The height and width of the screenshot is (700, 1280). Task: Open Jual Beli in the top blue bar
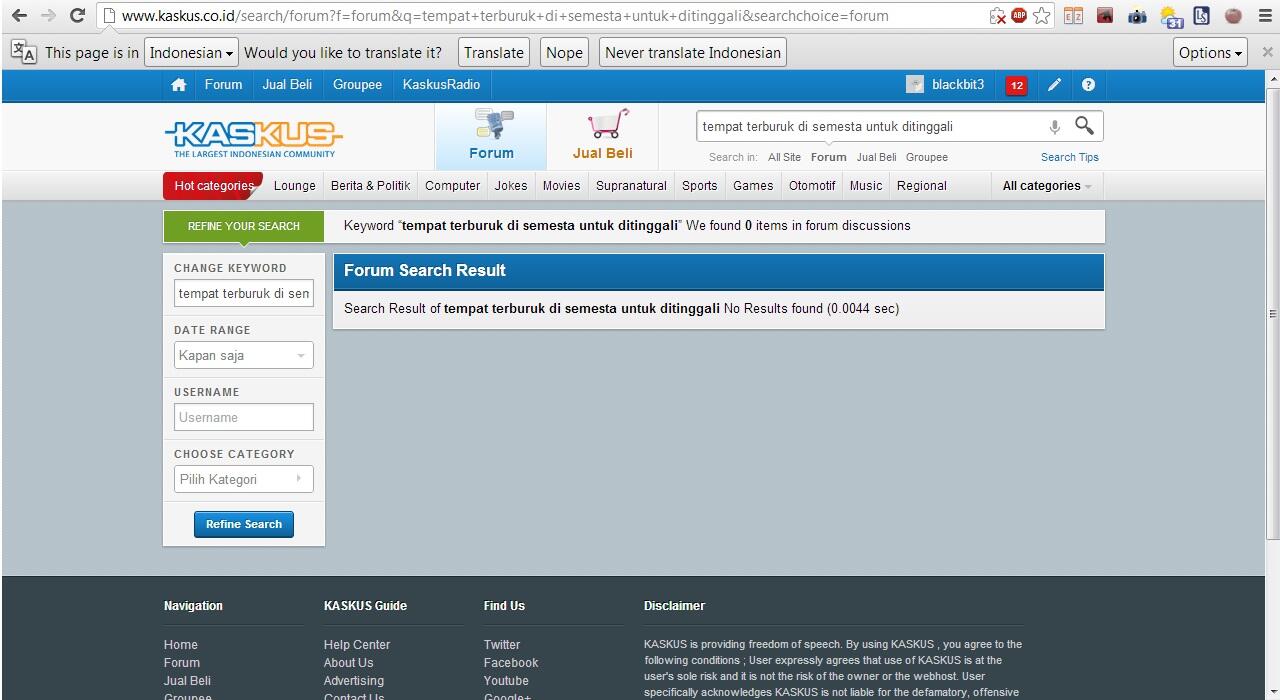coord(287,85)
